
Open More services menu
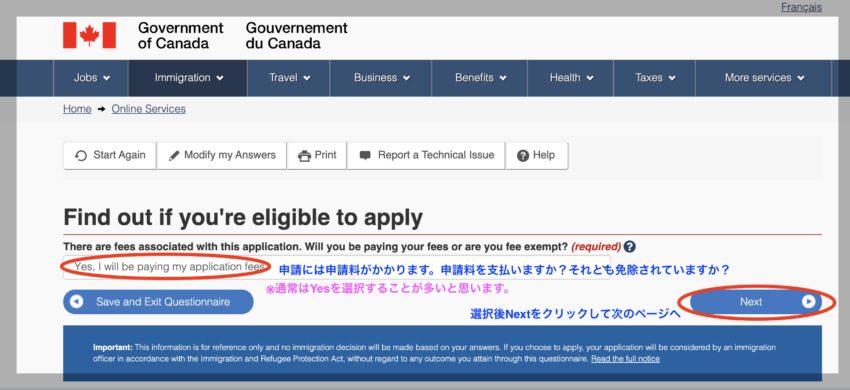tap(763, 78)
